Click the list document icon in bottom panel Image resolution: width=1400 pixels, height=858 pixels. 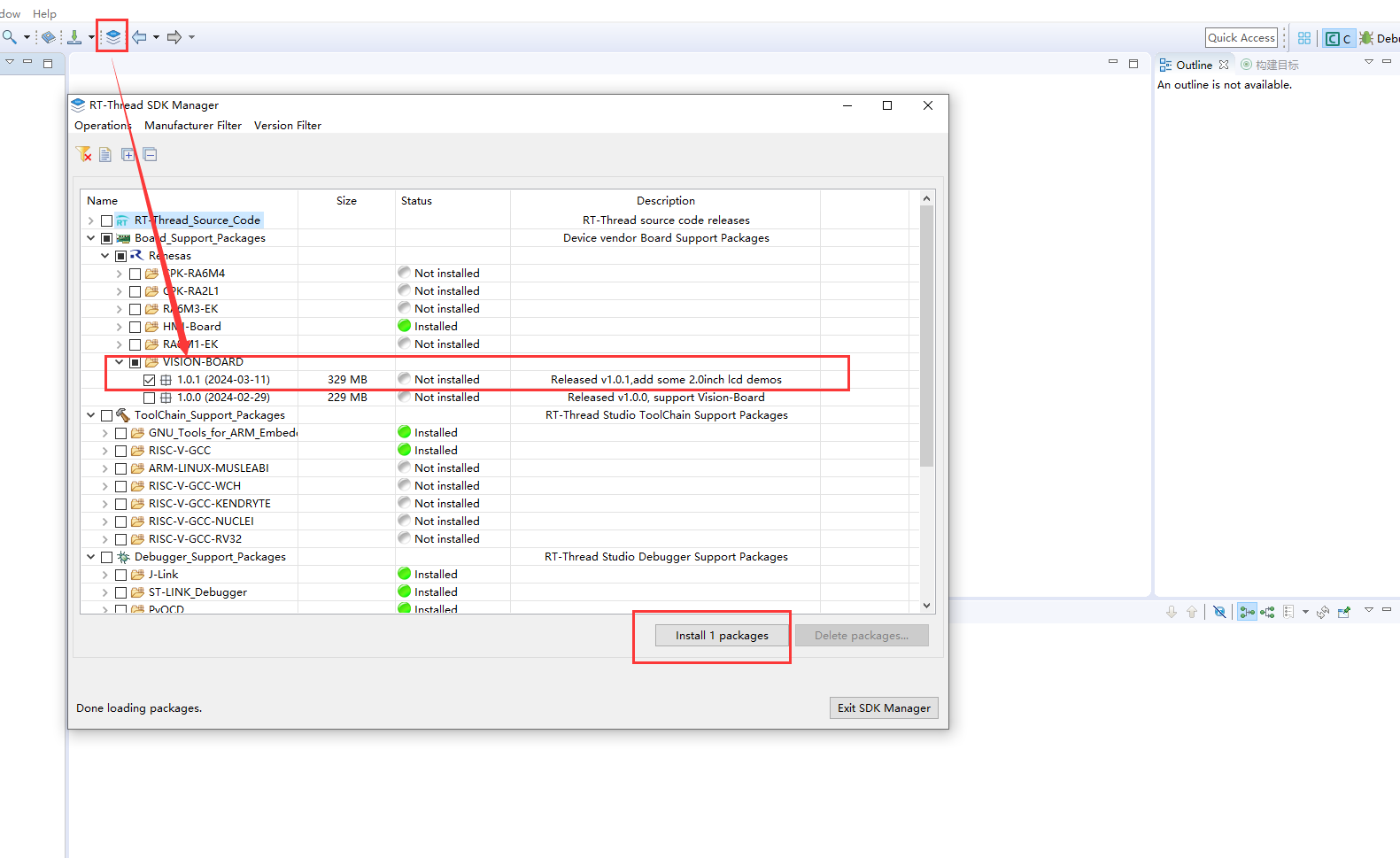click(x=1288, y=612)
